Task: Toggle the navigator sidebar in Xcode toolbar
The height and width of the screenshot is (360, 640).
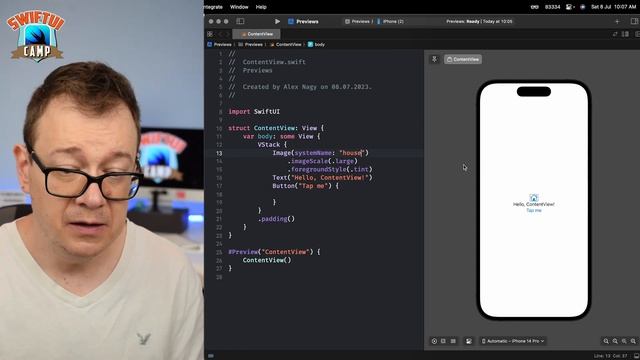Action: (x=240, y=21)
